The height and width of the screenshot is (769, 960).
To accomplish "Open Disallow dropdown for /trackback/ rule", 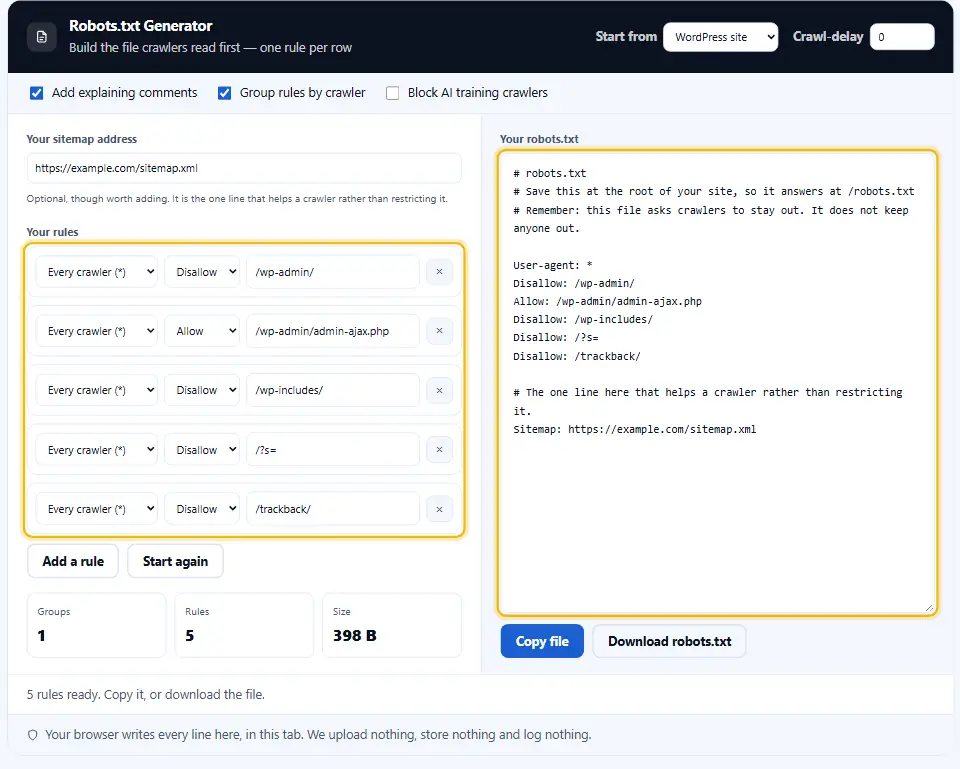I will (x=202, y=509).
